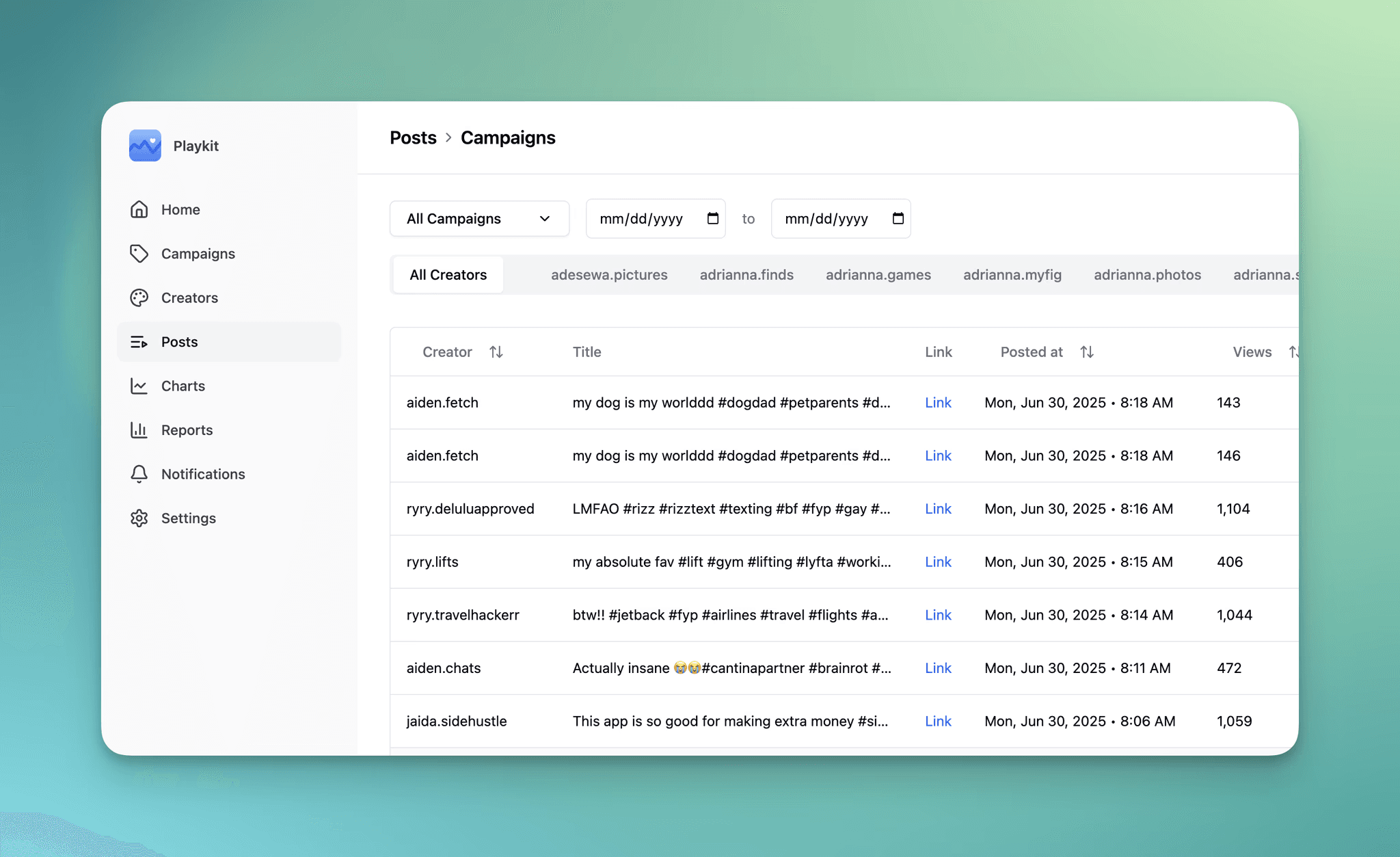The height and width of the screenshot is (857, 1400).
Task: Open calendar picker on start date
Action: coord(712,218)
